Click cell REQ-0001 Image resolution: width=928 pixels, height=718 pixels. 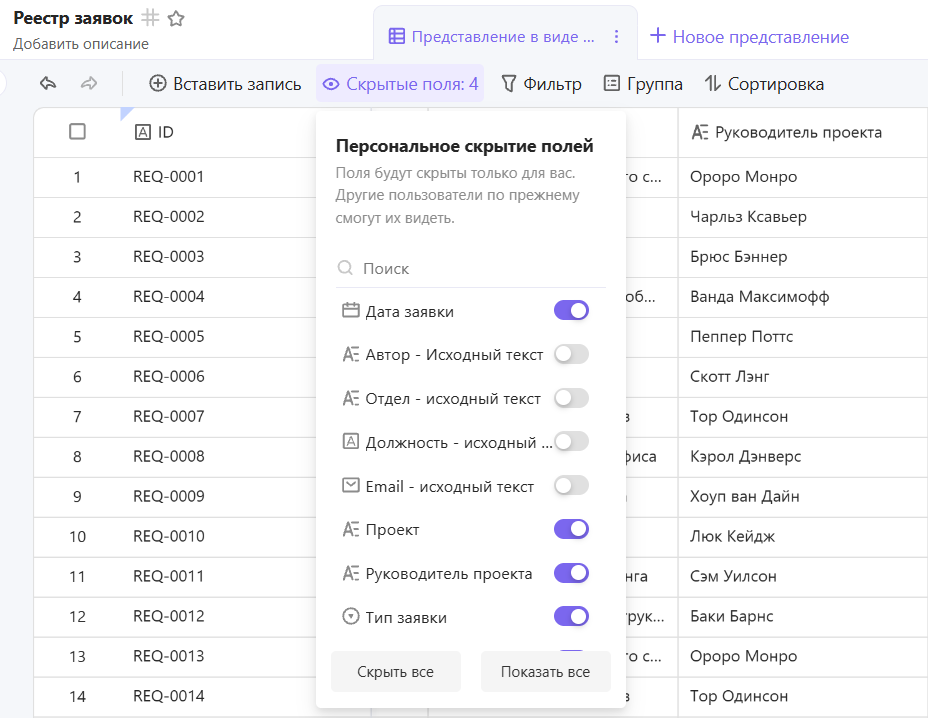[169, 176]
